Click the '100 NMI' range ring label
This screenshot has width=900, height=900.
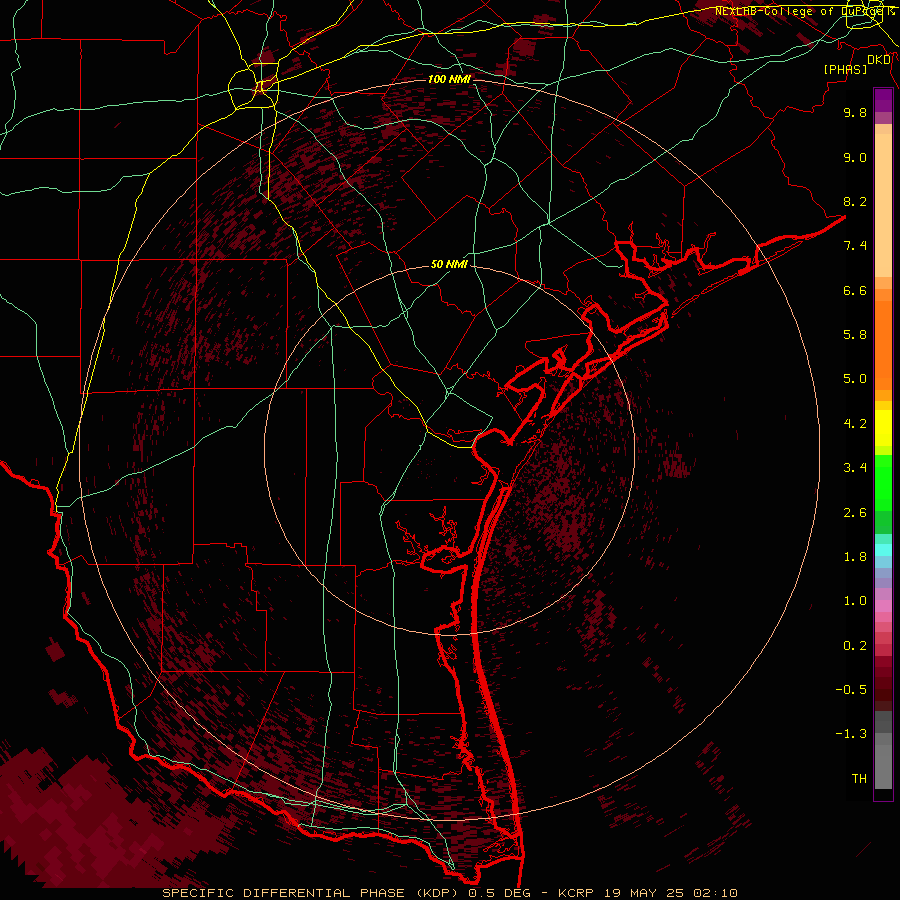coord(449,79)
